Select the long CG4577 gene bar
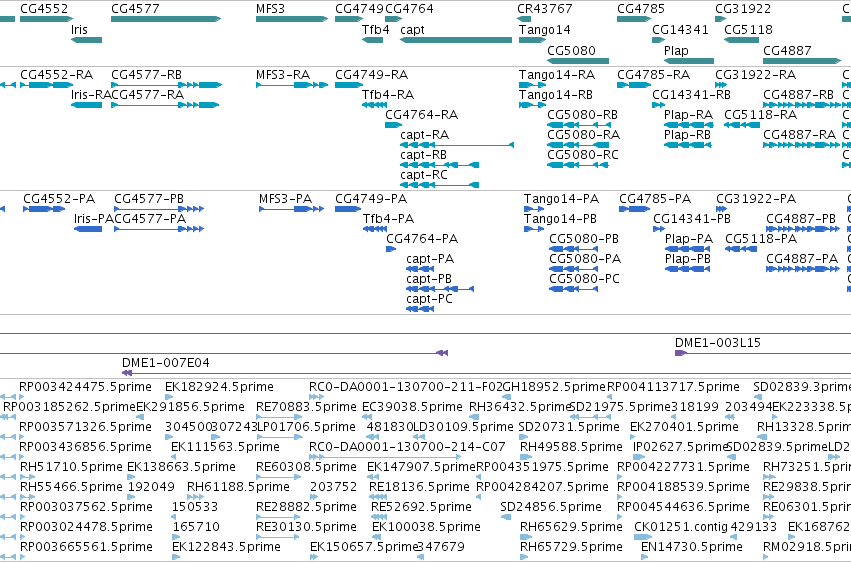 click(166, 19)
